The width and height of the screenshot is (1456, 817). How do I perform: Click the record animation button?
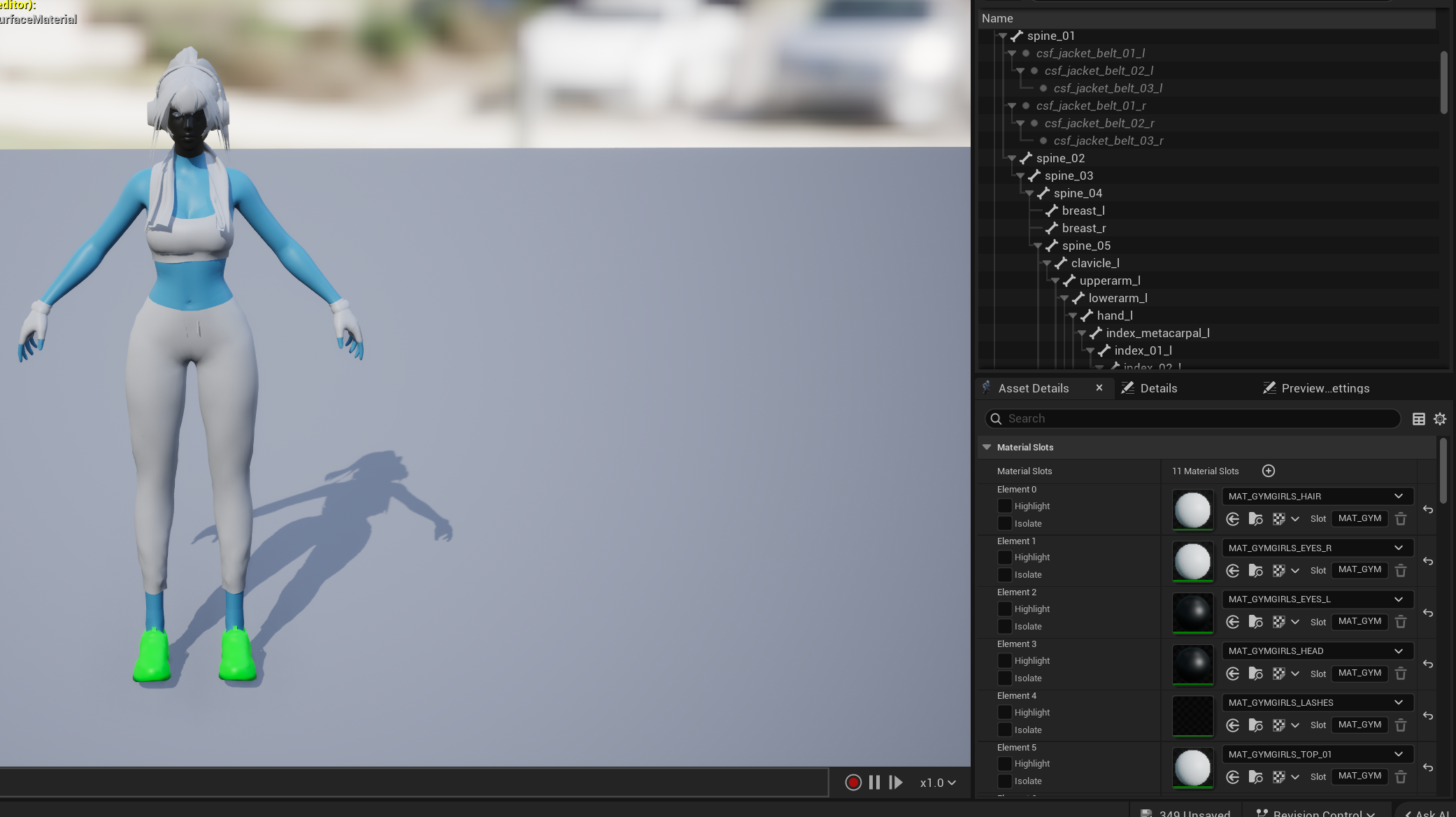(852, 783)
